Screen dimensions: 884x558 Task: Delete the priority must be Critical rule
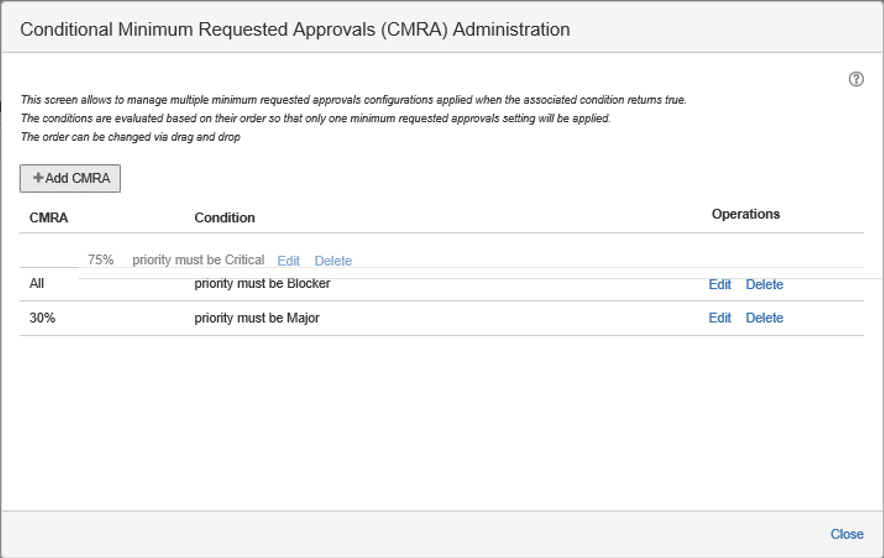click(333, 261)
